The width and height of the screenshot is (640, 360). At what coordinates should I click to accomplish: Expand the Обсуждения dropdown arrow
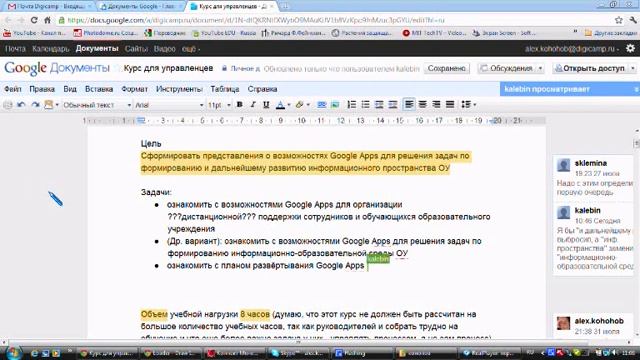pos(540,69)
